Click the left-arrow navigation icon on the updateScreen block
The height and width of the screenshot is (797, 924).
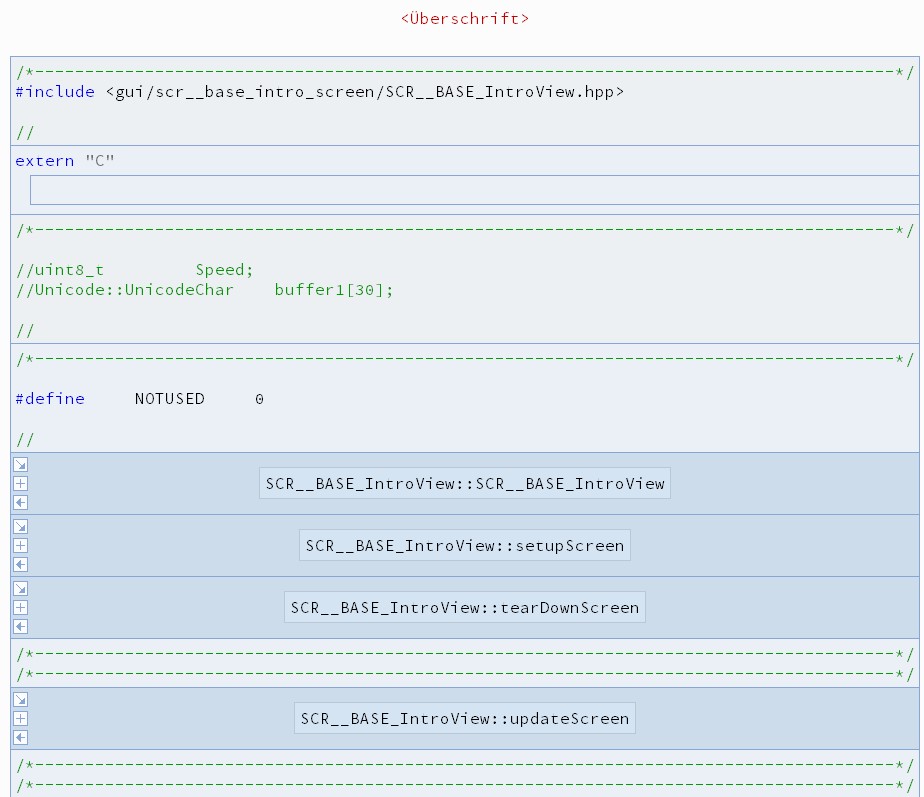21,737
